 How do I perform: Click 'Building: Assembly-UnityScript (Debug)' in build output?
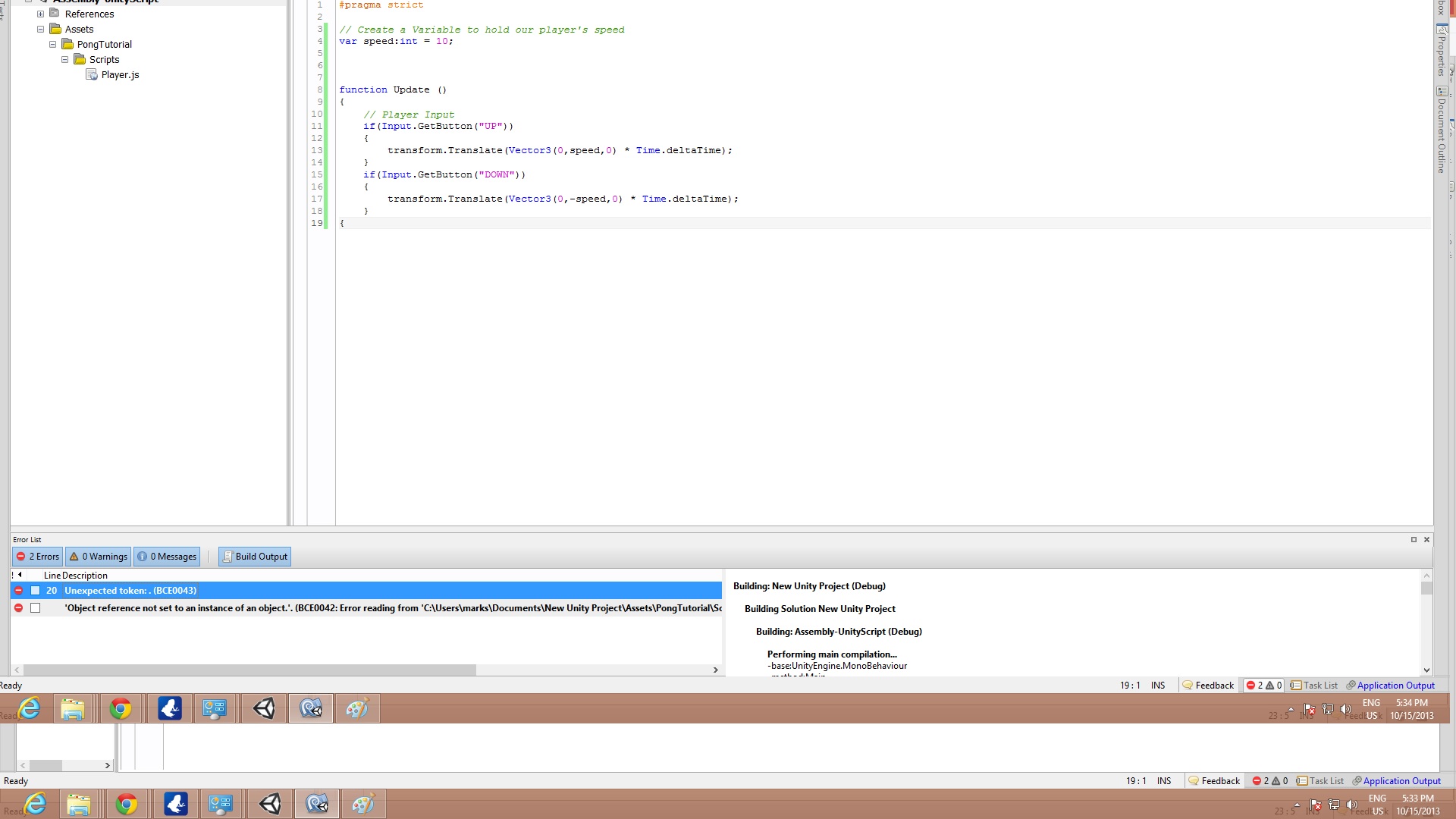pyautogui.click(x=839, y=631)
